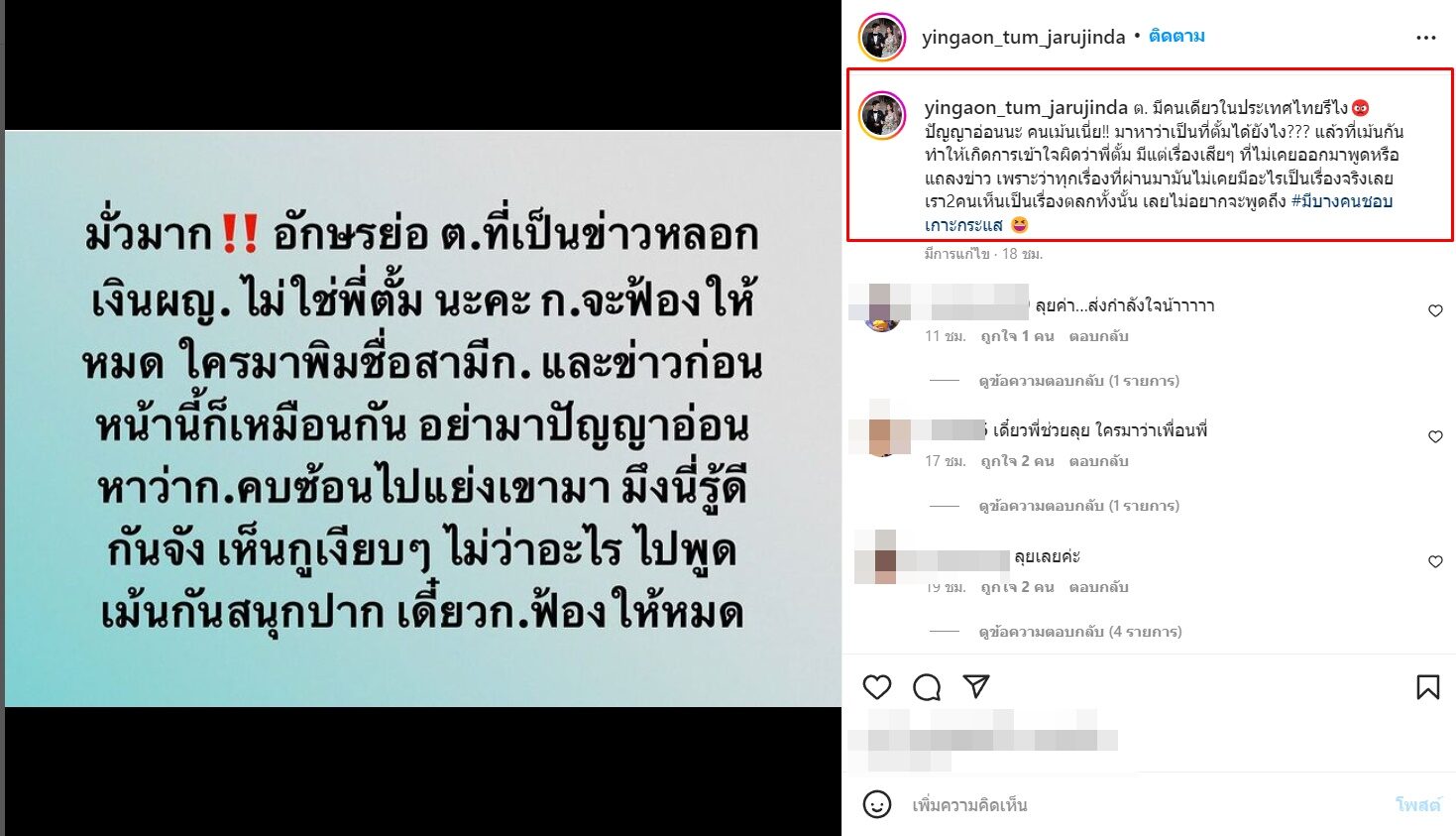Save the post with bookmark icon

coord(1427,686)
